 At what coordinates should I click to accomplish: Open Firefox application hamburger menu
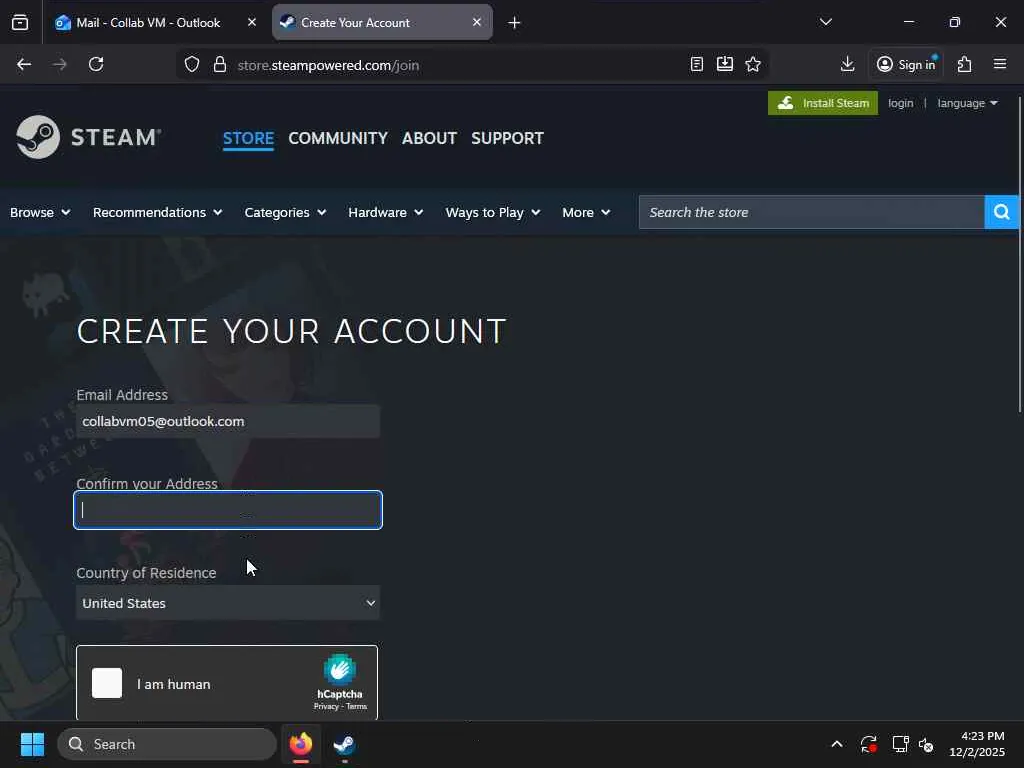click(x=1000, y=65)
